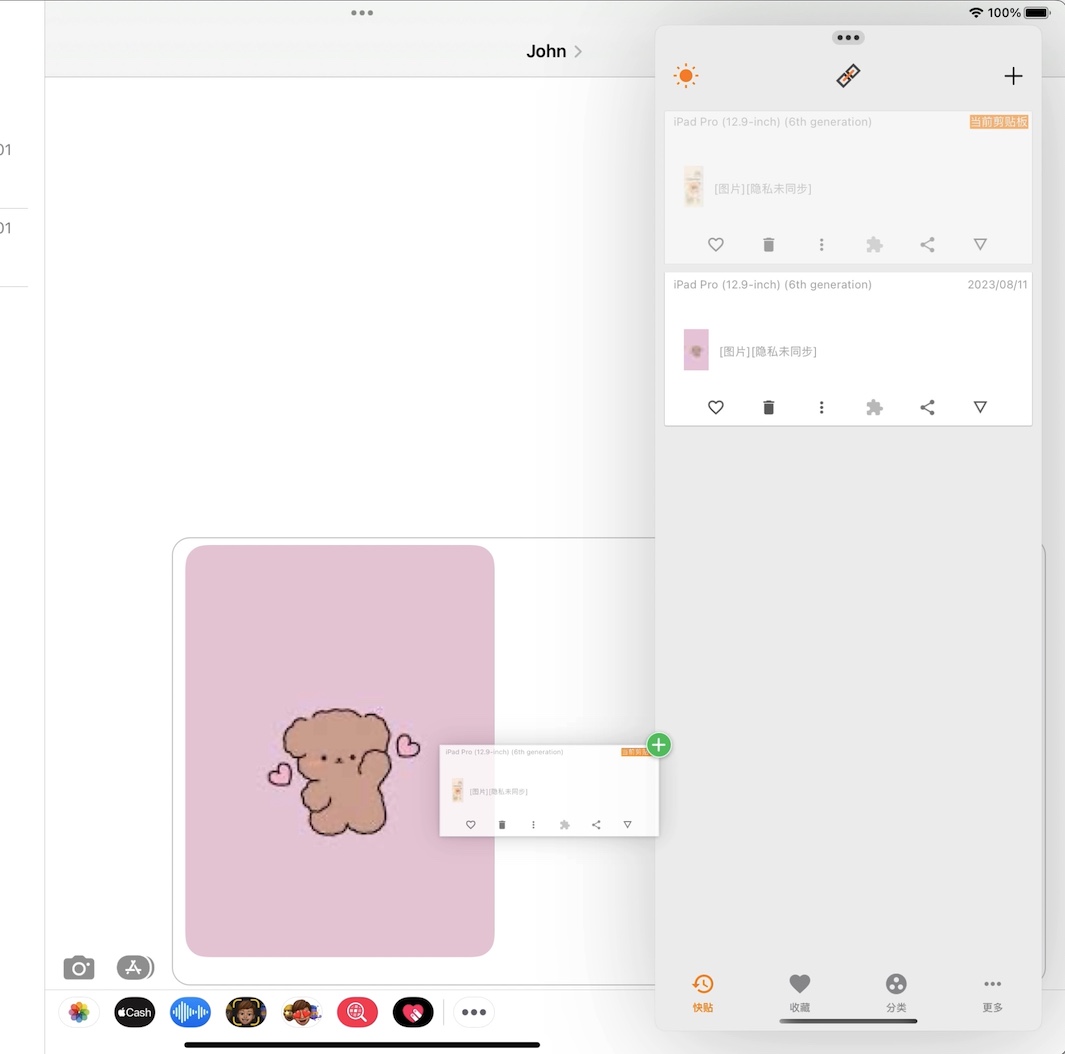
Task: Delete the current clipboard item
Action: coord(769,245)
